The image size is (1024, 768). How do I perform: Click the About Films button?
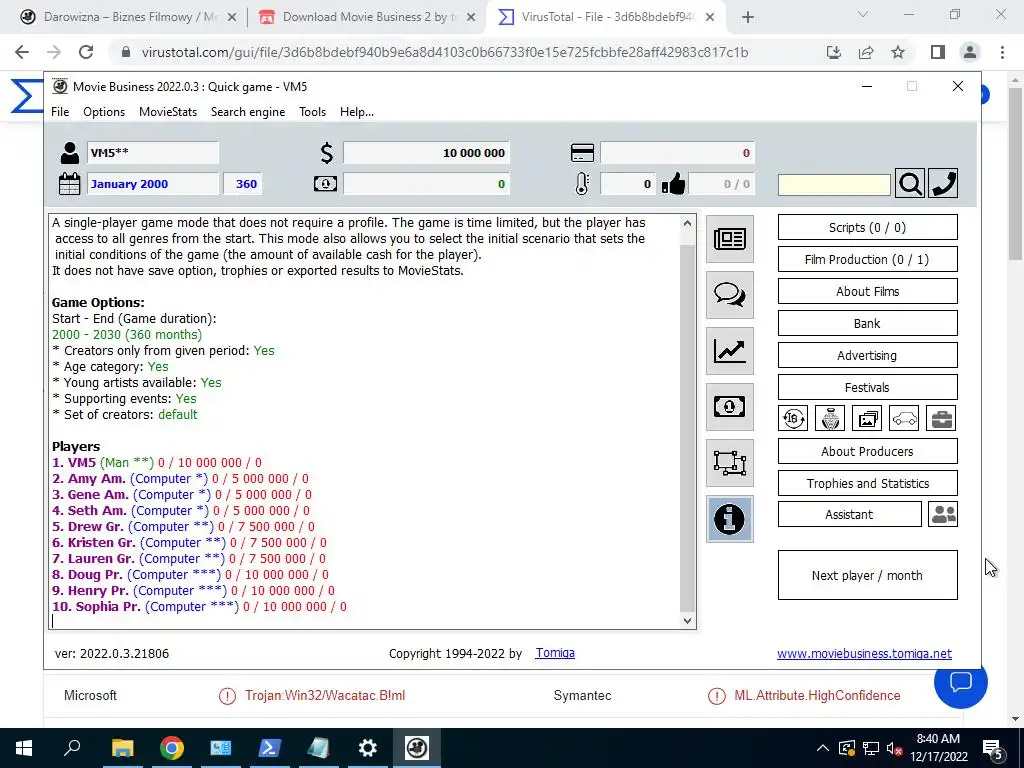click(867, 291)
